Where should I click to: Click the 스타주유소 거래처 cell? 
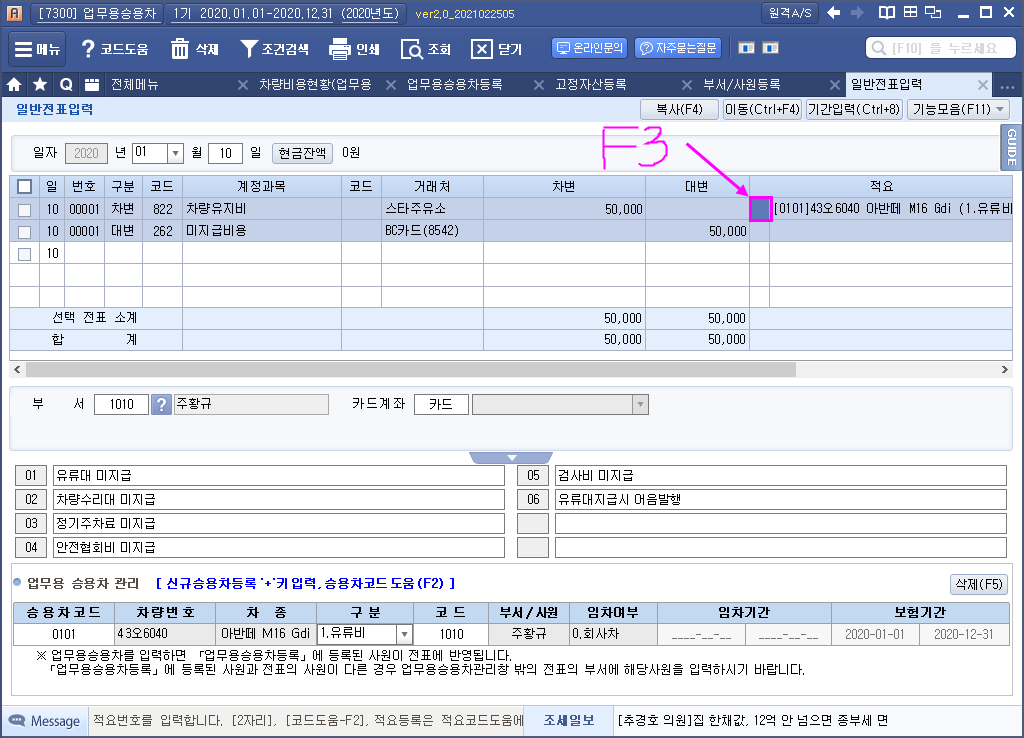(x=432, y=209)
